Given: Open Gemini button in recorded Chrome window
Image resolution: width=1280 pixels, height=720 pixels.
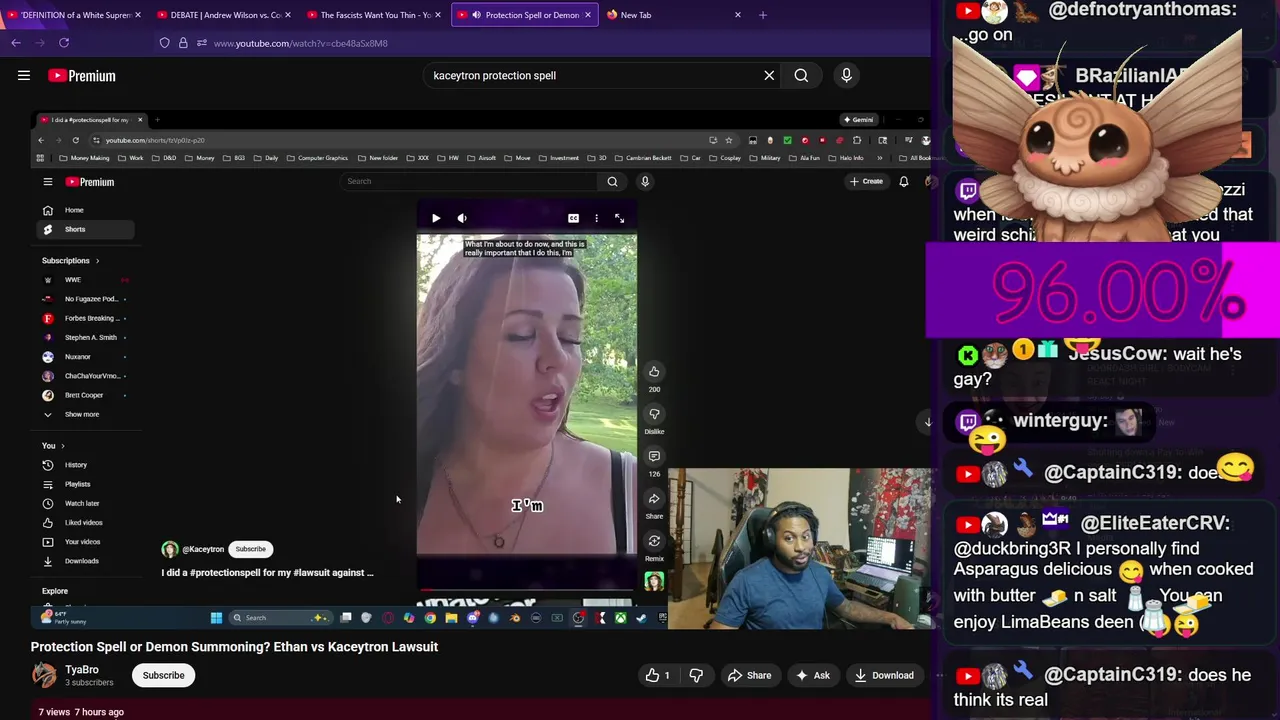Looking at the screenshot, I should pyautogui.click(x=858, y=120).
